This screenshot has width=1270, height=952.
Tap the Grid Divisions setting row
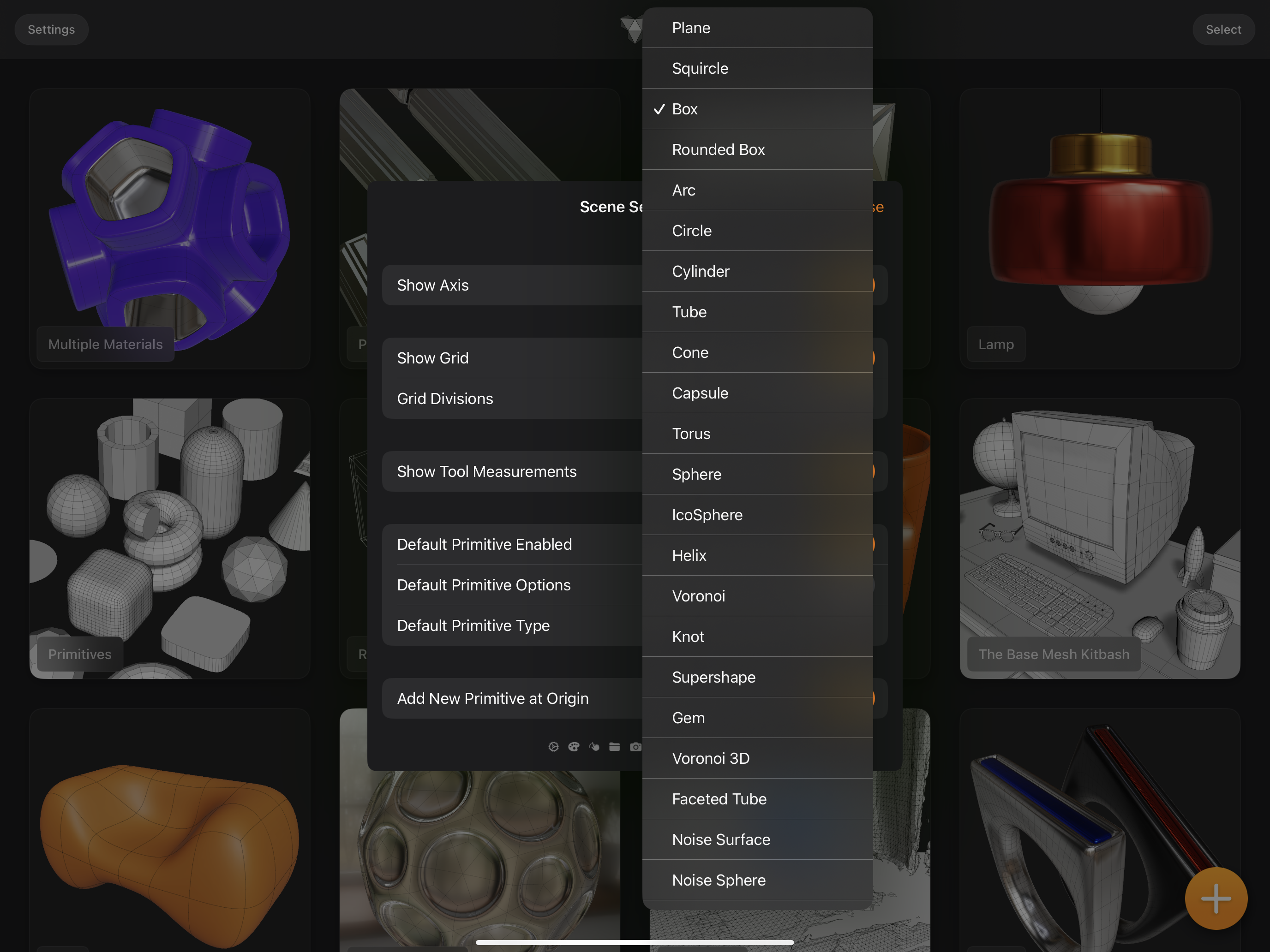point(512,399)
